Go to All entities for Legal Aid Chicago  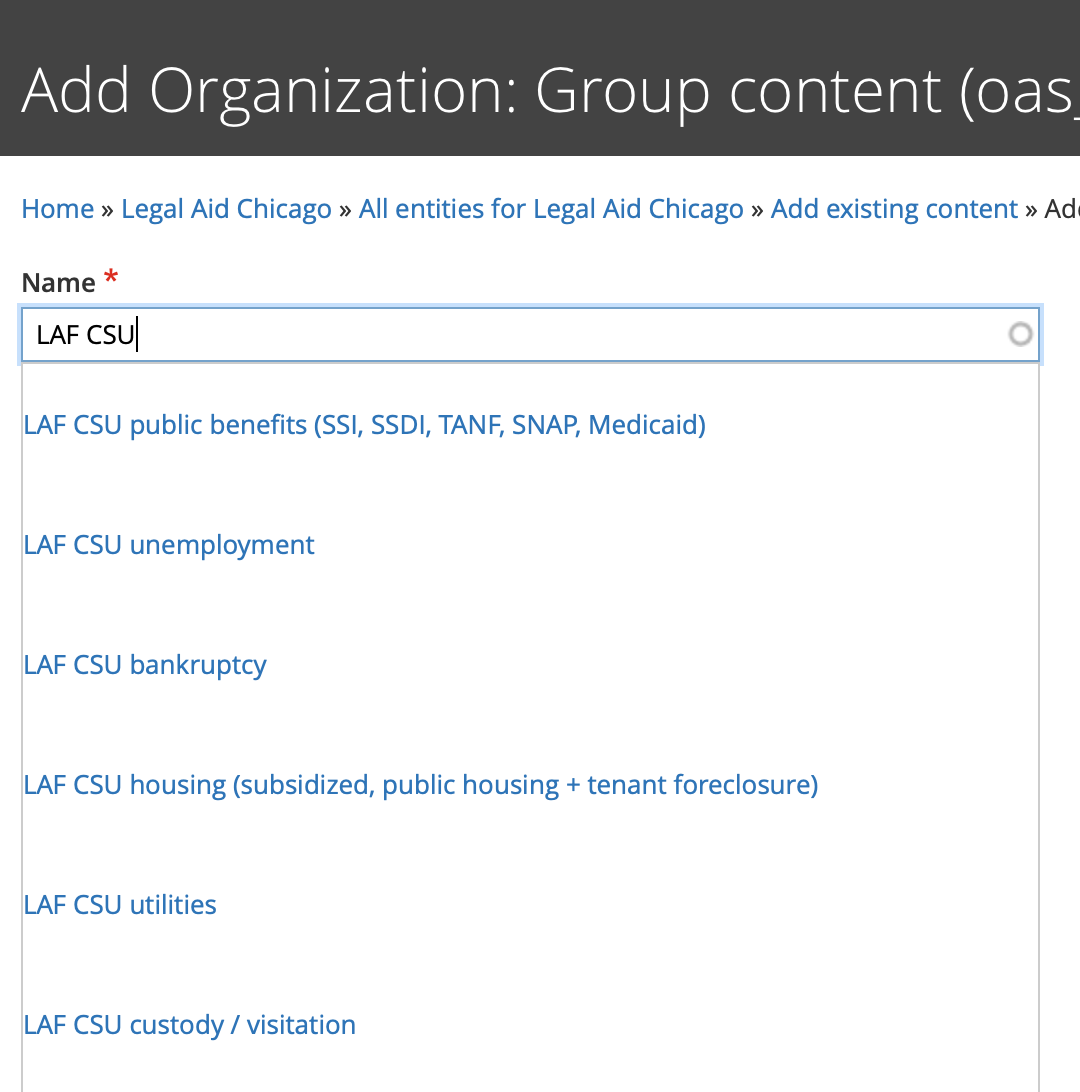551,209
